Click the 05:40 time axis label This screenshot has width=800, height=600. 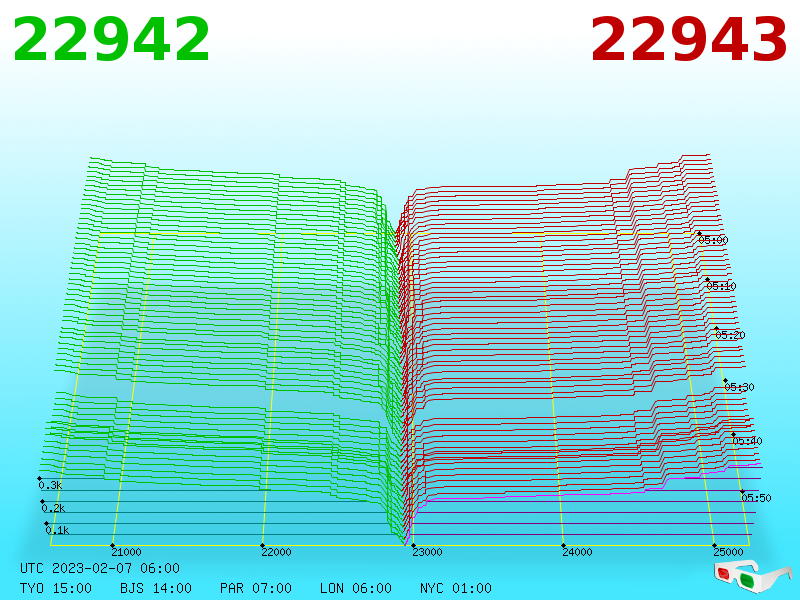[x=747, y=441]
